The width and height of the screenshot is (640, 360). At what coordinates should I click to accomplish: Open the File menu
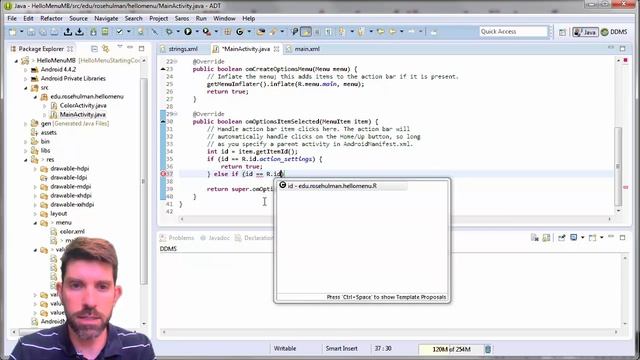(12, 18)
